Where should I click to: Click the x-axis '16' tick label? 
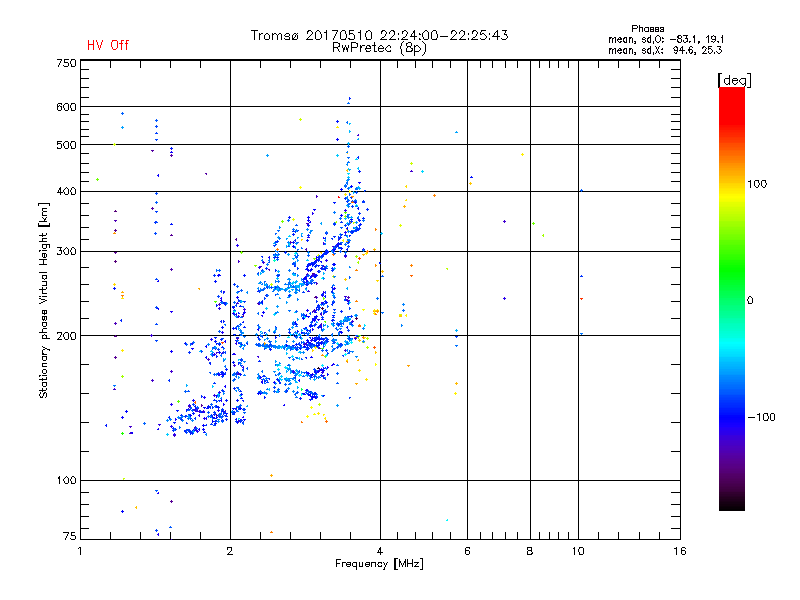(680, 551)
